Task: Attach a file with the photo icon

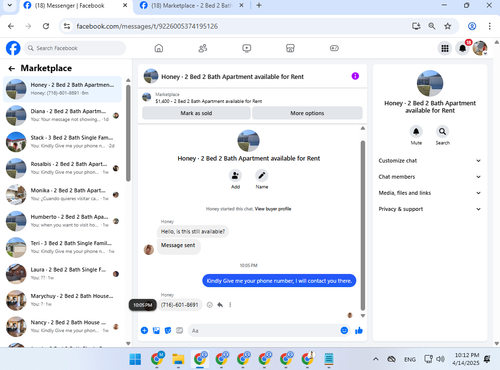Action: [156, 330]
